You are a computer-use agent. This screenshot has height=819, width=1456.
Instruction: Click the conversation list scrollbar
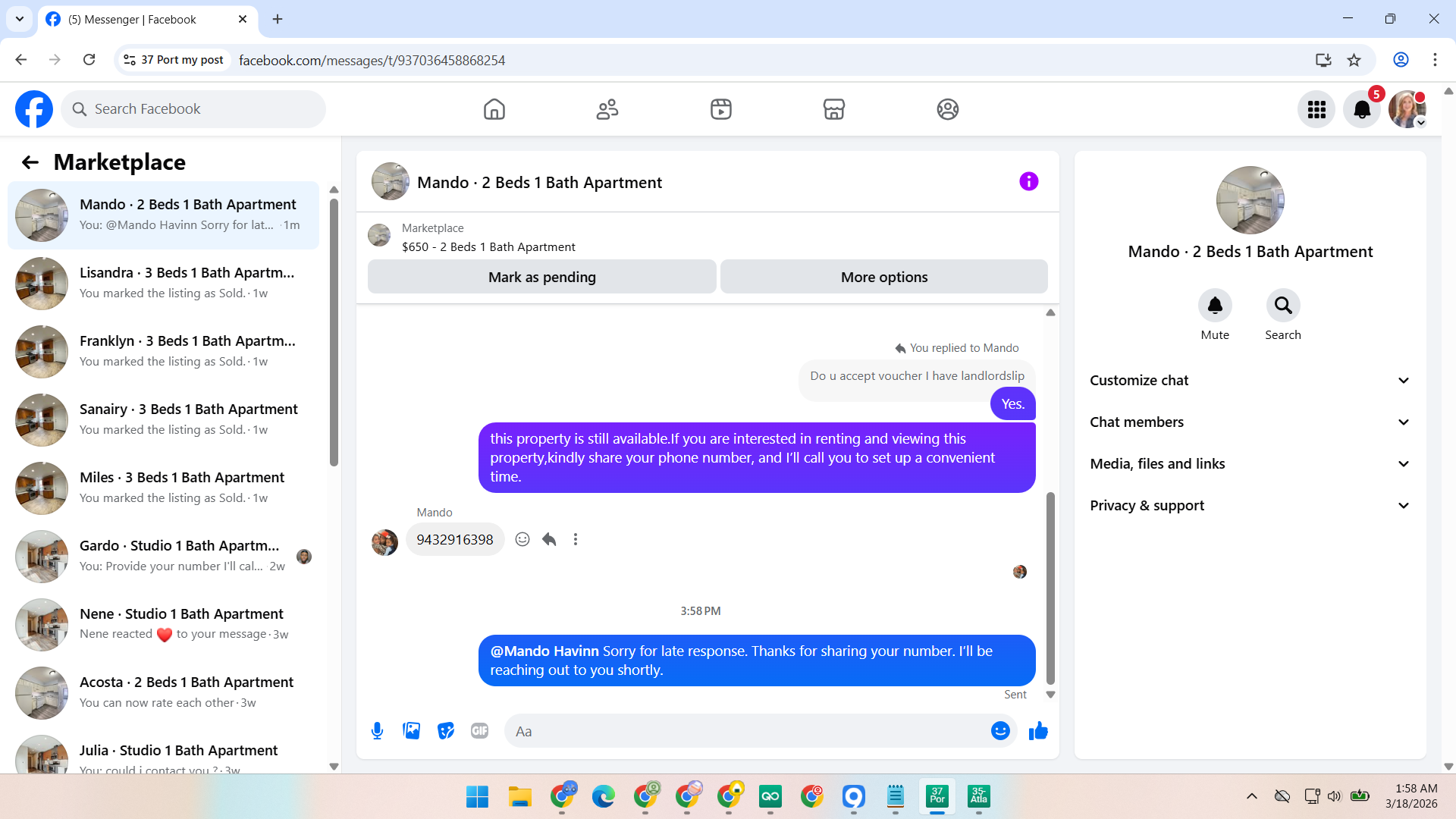(334, 334)
